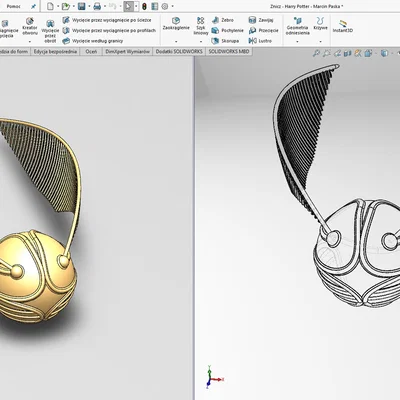Click the New document icon
Image resolution: width=400 pixels, height=400 pixels.
coord(50,6)
